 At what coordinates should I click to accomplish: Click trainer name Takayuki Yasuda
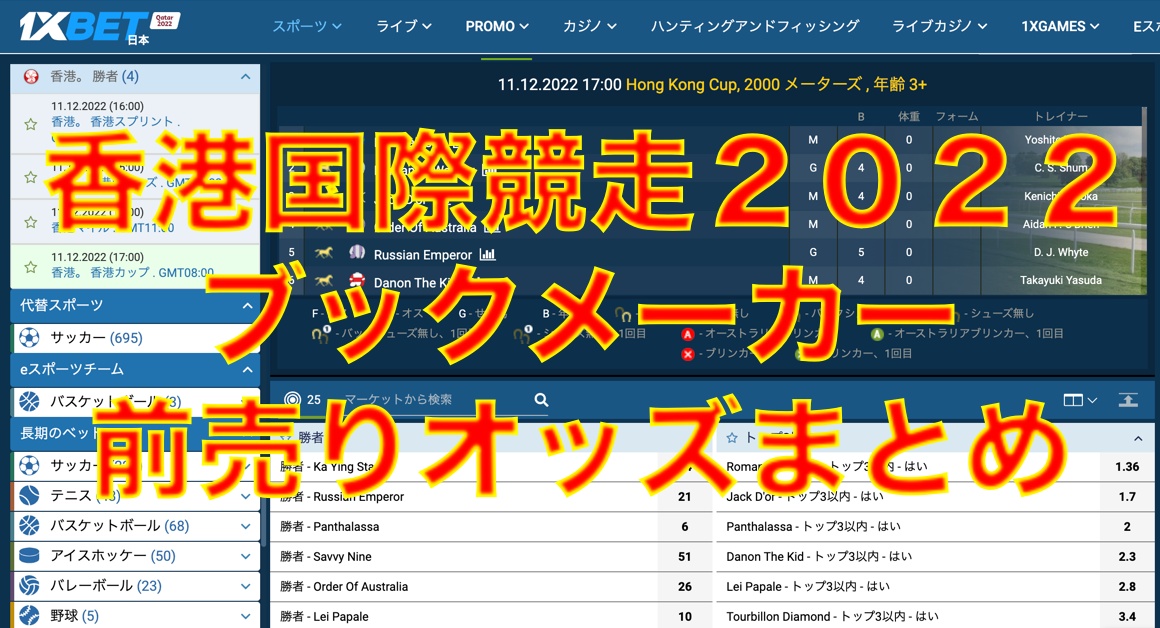(x=1061, y=280)
